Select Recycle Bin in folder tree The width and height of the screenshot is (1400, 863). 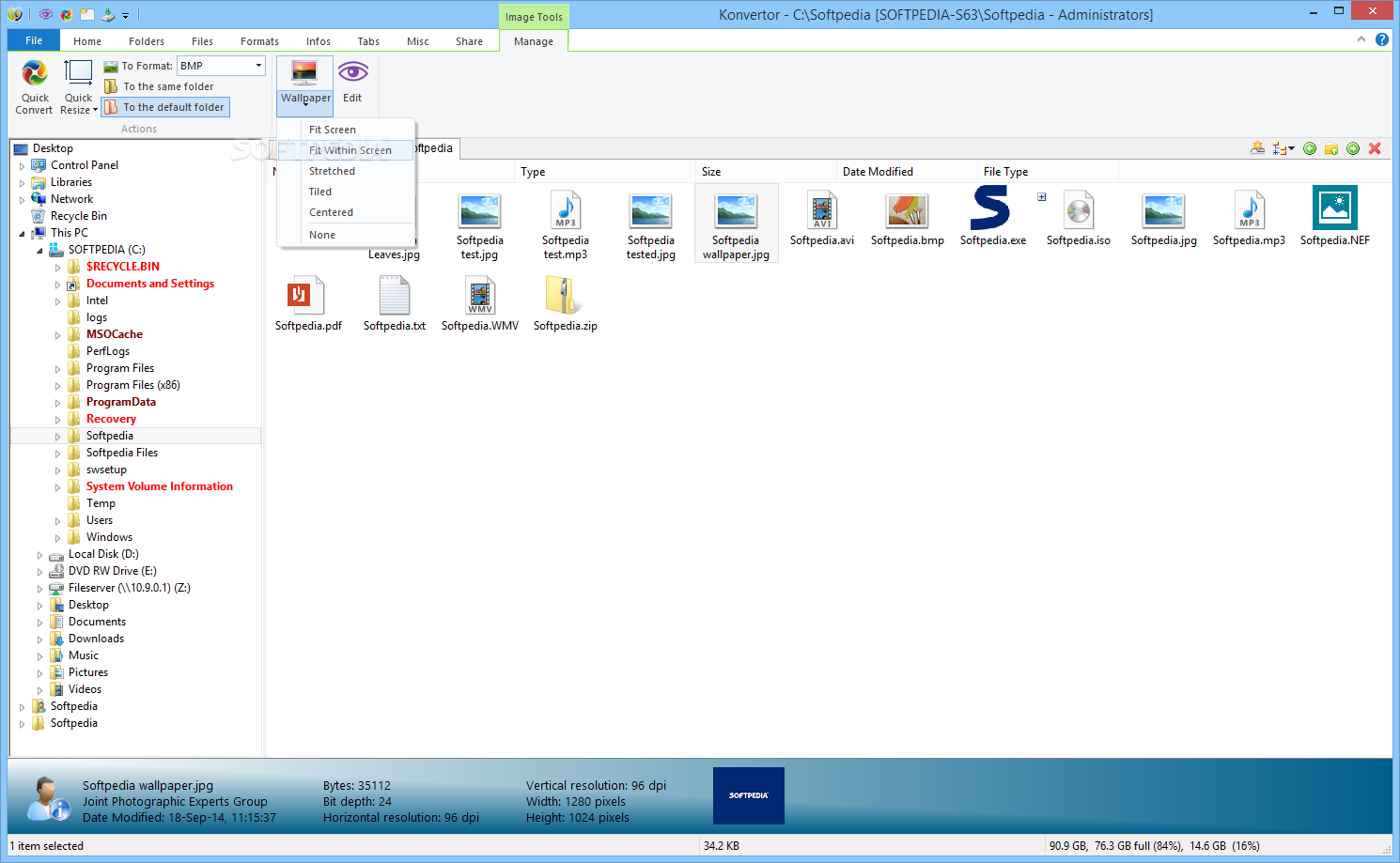[x=78, y=216]
